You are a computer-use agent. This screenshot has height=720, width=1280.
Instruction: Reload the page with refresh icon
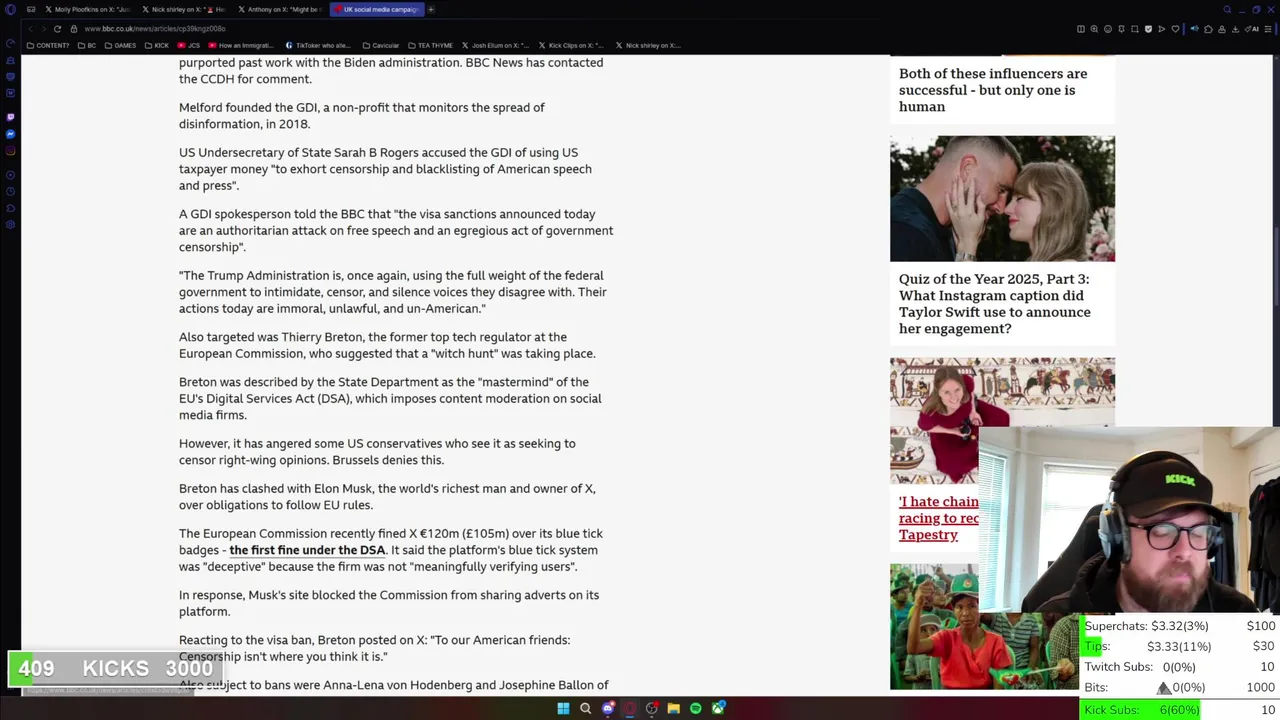click(57, 29)
